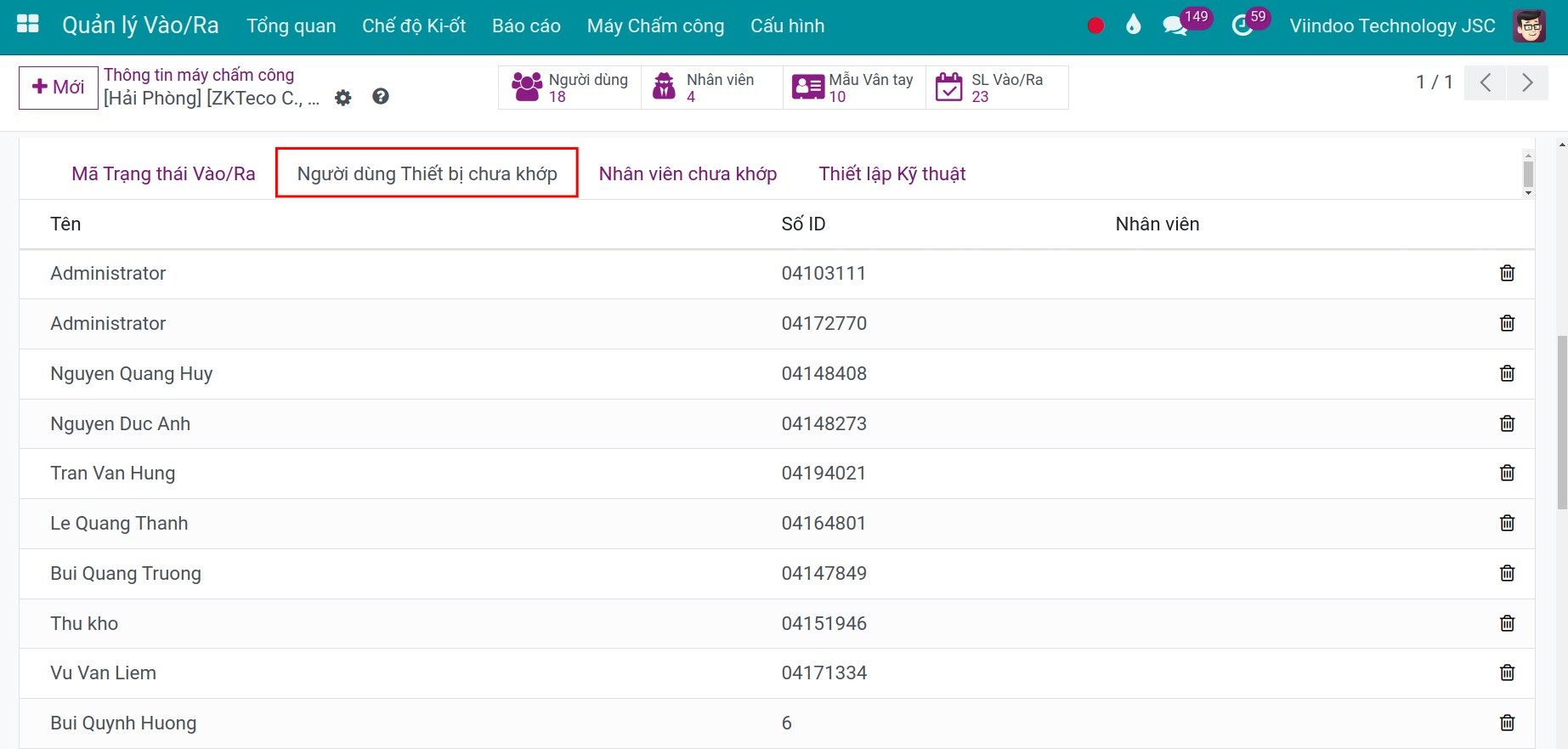Remove the Bui Quynh Huong row via trash icon
Image resolution: width=1568 pixels, height=749 pixels.
(x=1507, y=723)
